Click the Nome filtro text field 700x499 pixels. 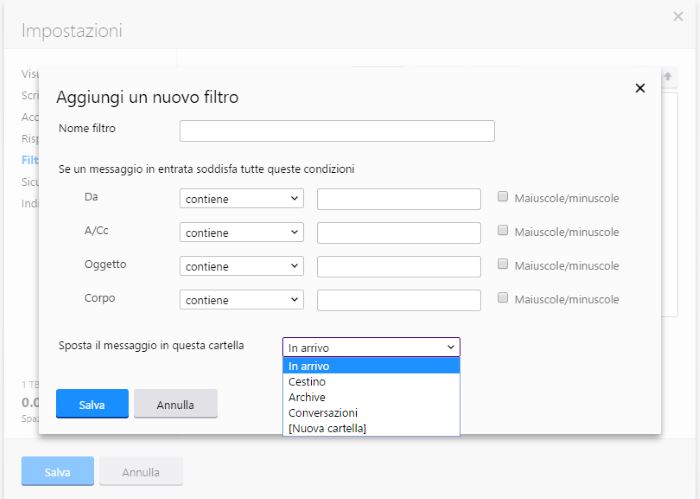pos(337,131)
